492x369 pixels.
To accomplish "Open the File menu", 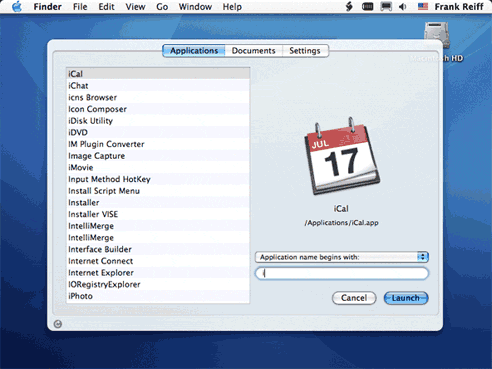I will point(80,7).
